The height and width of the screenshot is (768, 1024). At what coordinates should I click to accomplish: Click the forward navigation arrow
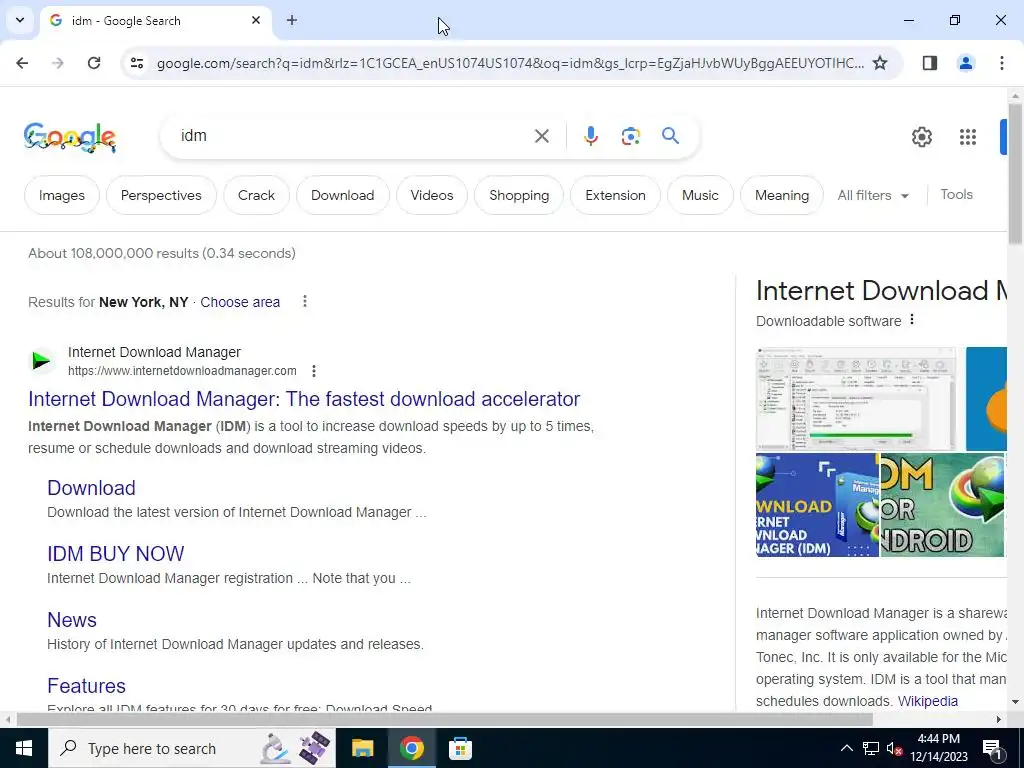pos(58,63)
